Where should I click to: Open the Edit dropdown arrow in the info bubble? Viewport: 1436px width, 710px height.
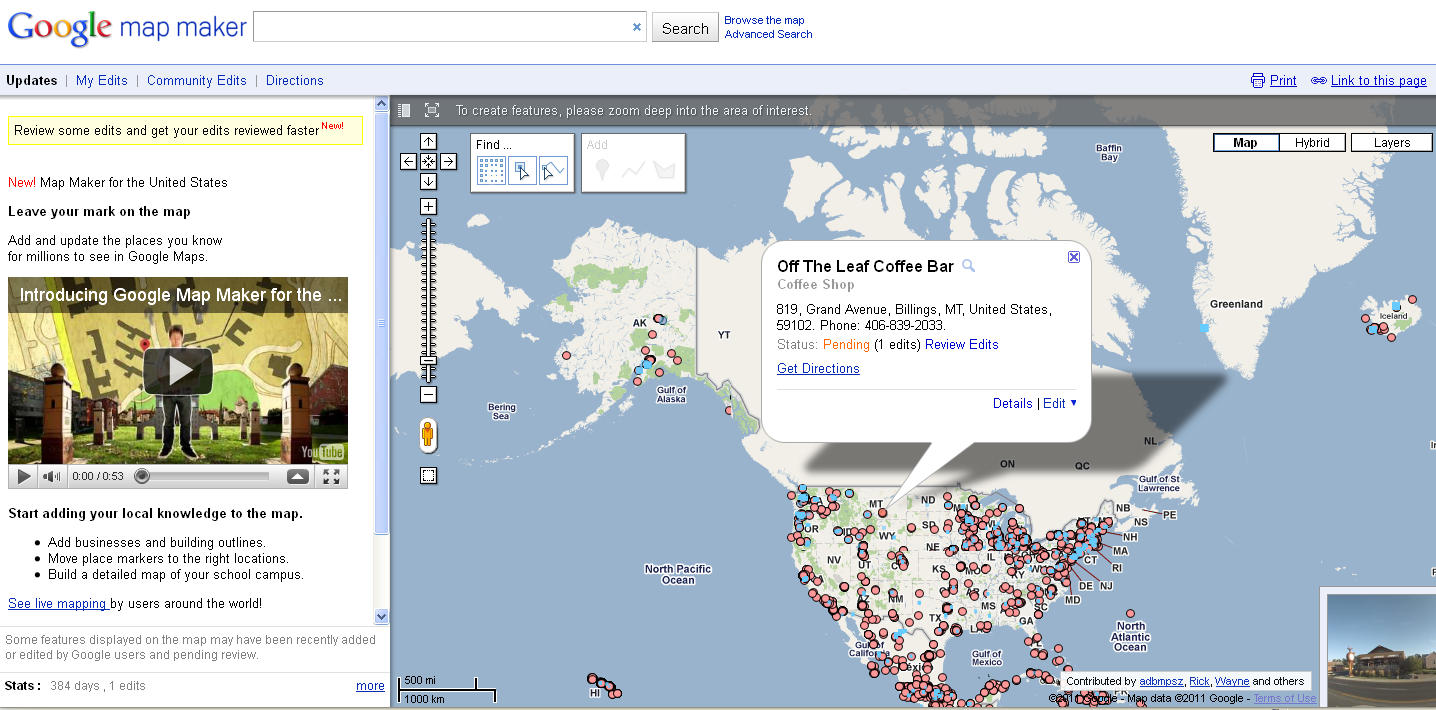(x=1074, y=403)
